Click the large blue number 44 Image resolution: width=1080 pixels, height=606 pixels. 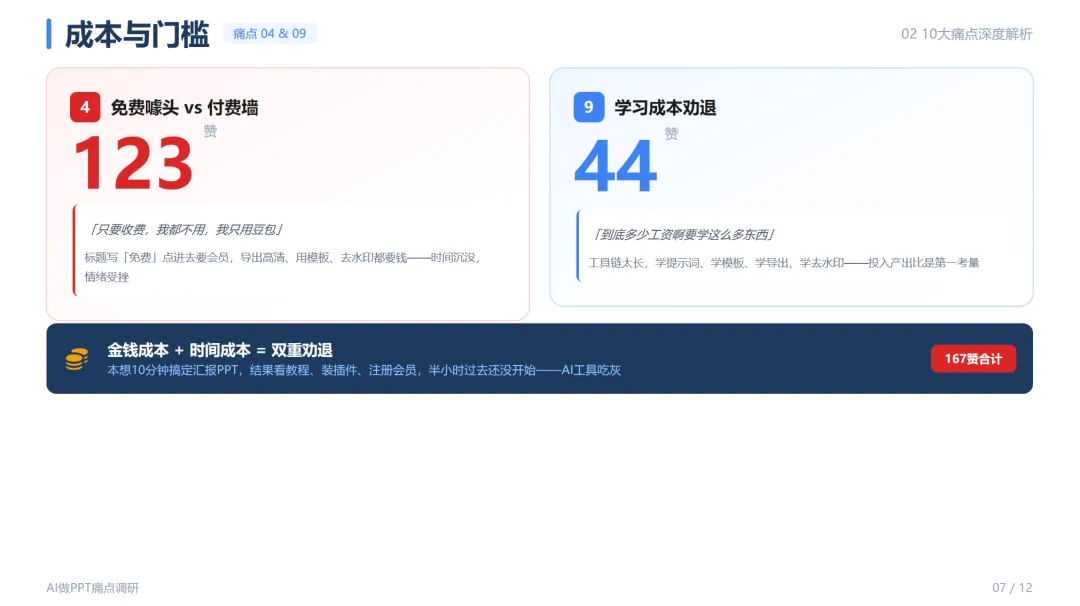pyautogui.click(x=616, y=167)
